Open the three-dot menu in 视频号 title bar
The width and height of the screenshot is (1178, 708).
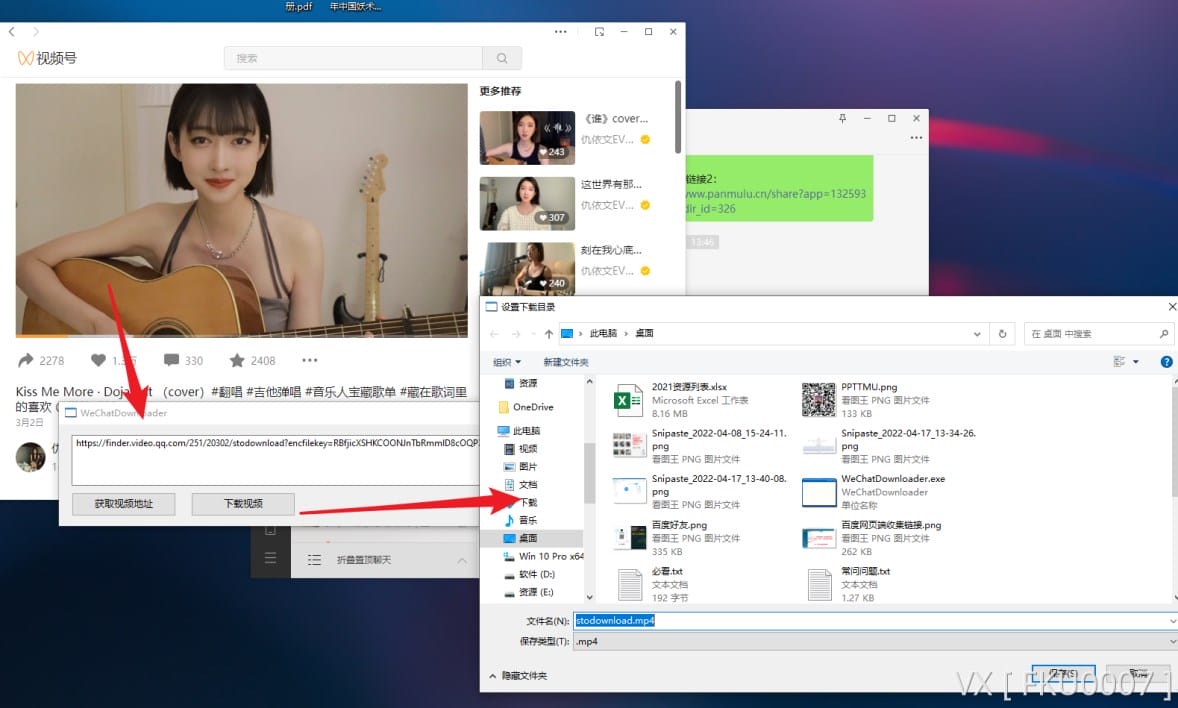coord(560,32)
